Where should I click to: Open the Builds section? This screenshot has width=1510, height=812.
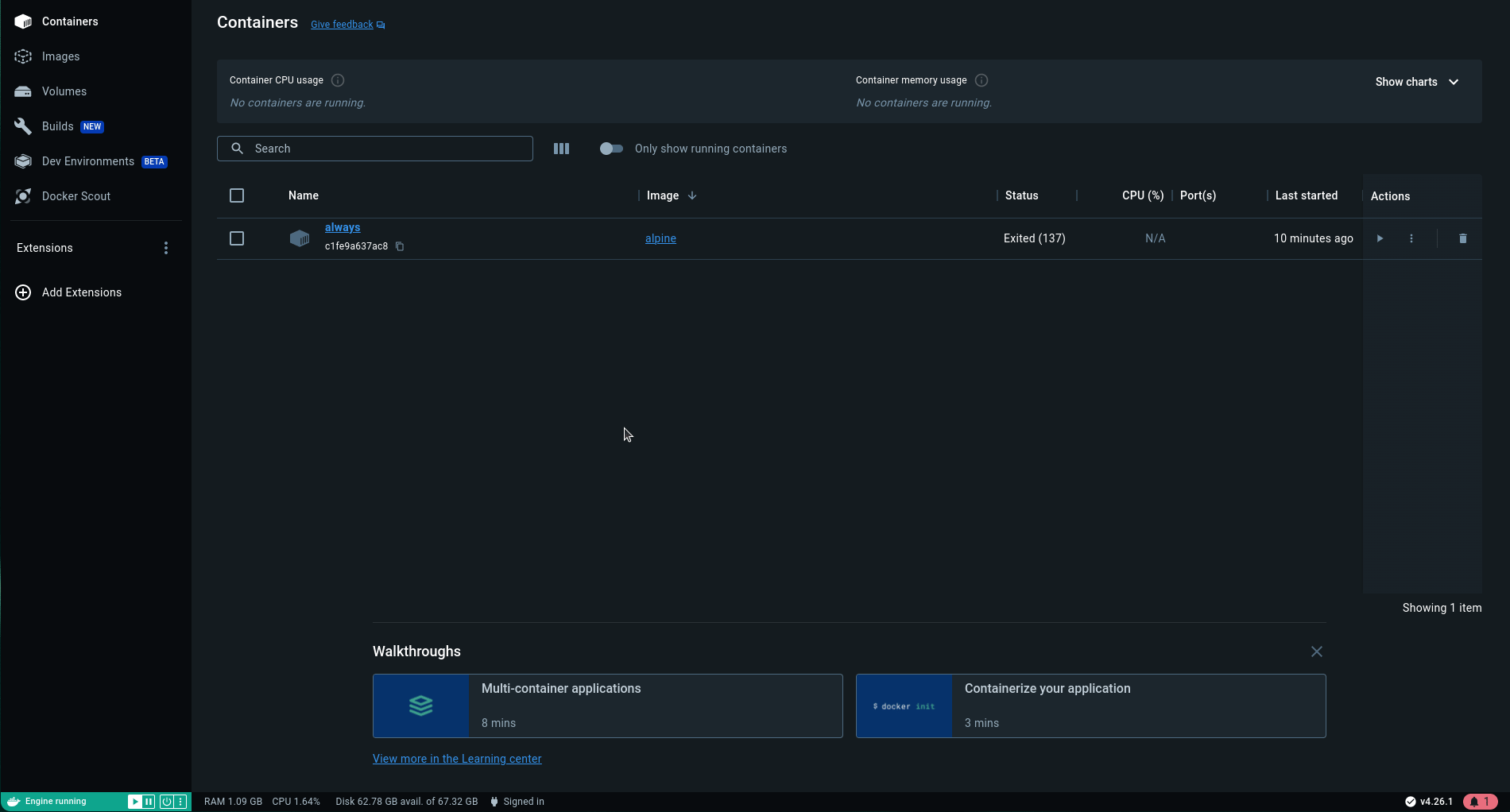(x=95, y=126)
